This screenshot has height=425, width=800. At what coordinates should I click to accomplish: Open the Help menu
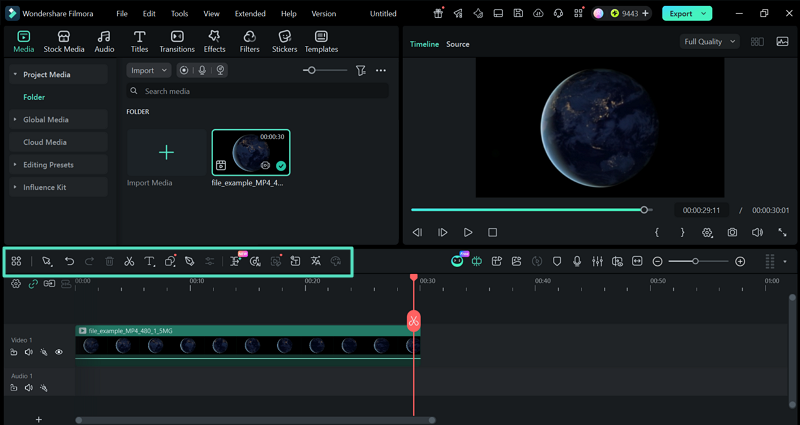pyautogui.click(x=288, y=14)
